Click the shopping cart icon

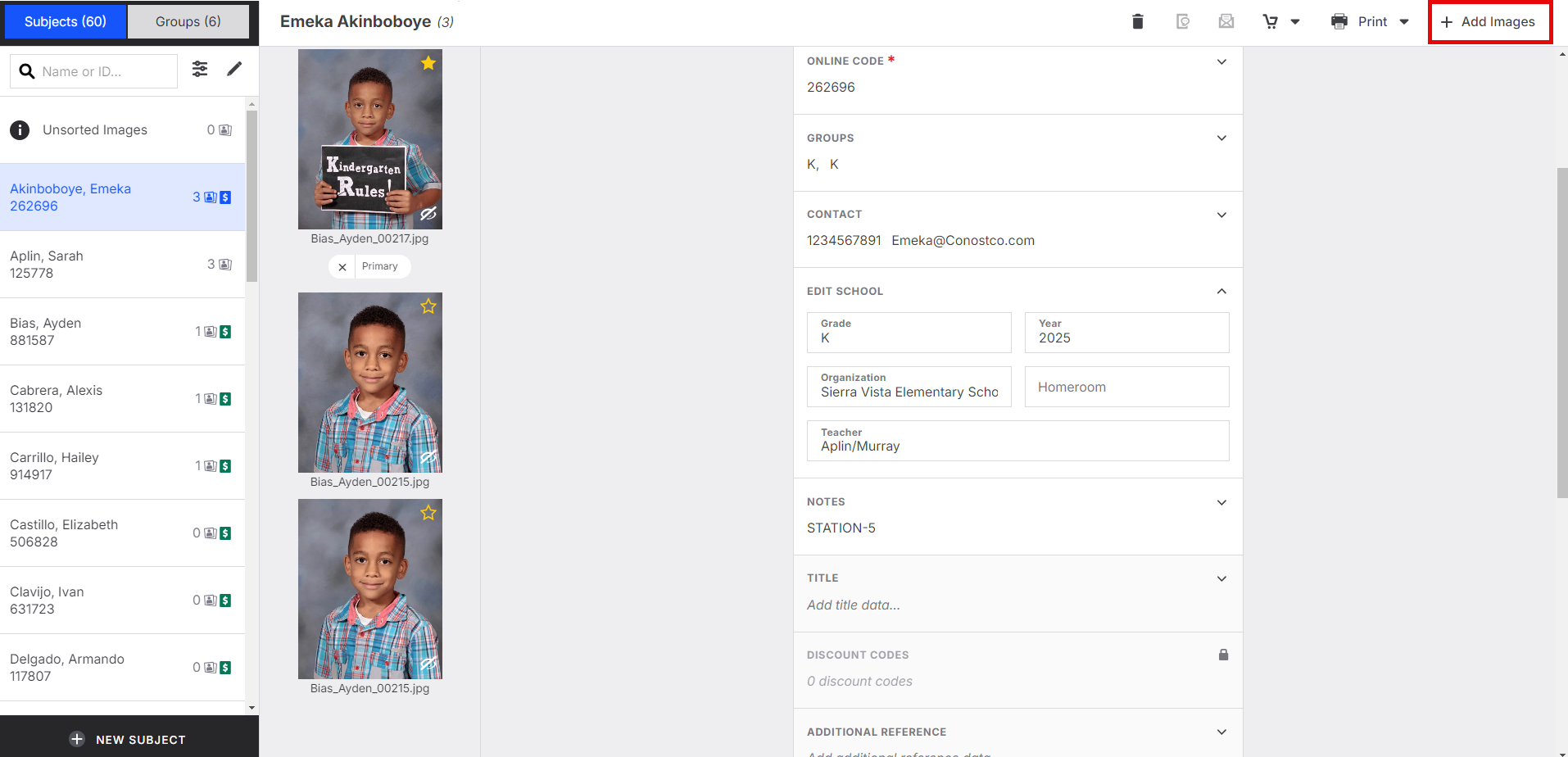(1270, 21)
